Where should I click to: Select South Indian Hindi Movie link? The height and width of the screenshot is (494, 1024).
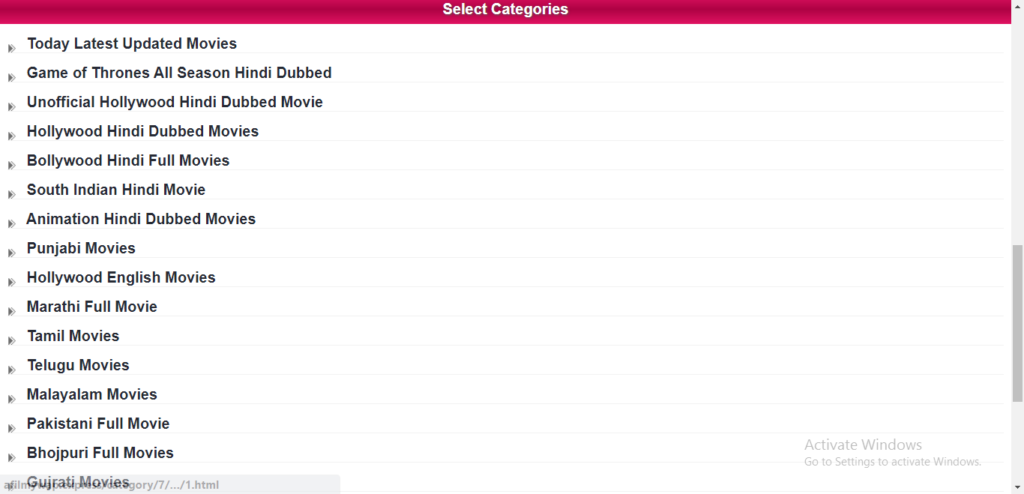tap(116, 189)
